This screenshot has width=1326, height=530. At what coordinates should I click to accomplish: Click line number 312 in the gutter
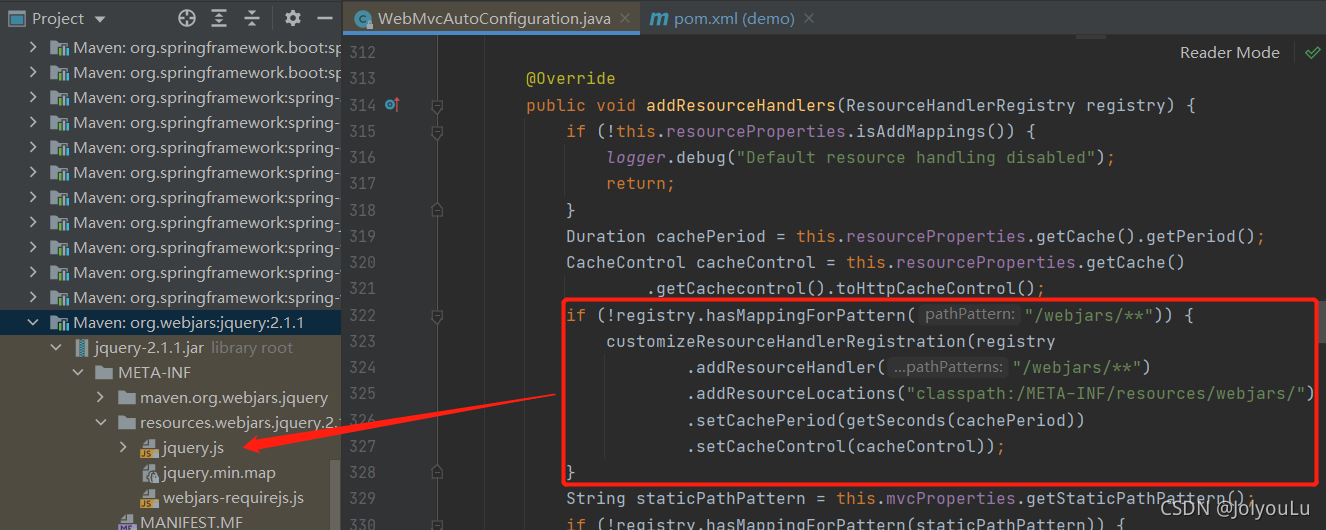click(x=362, y=53)
